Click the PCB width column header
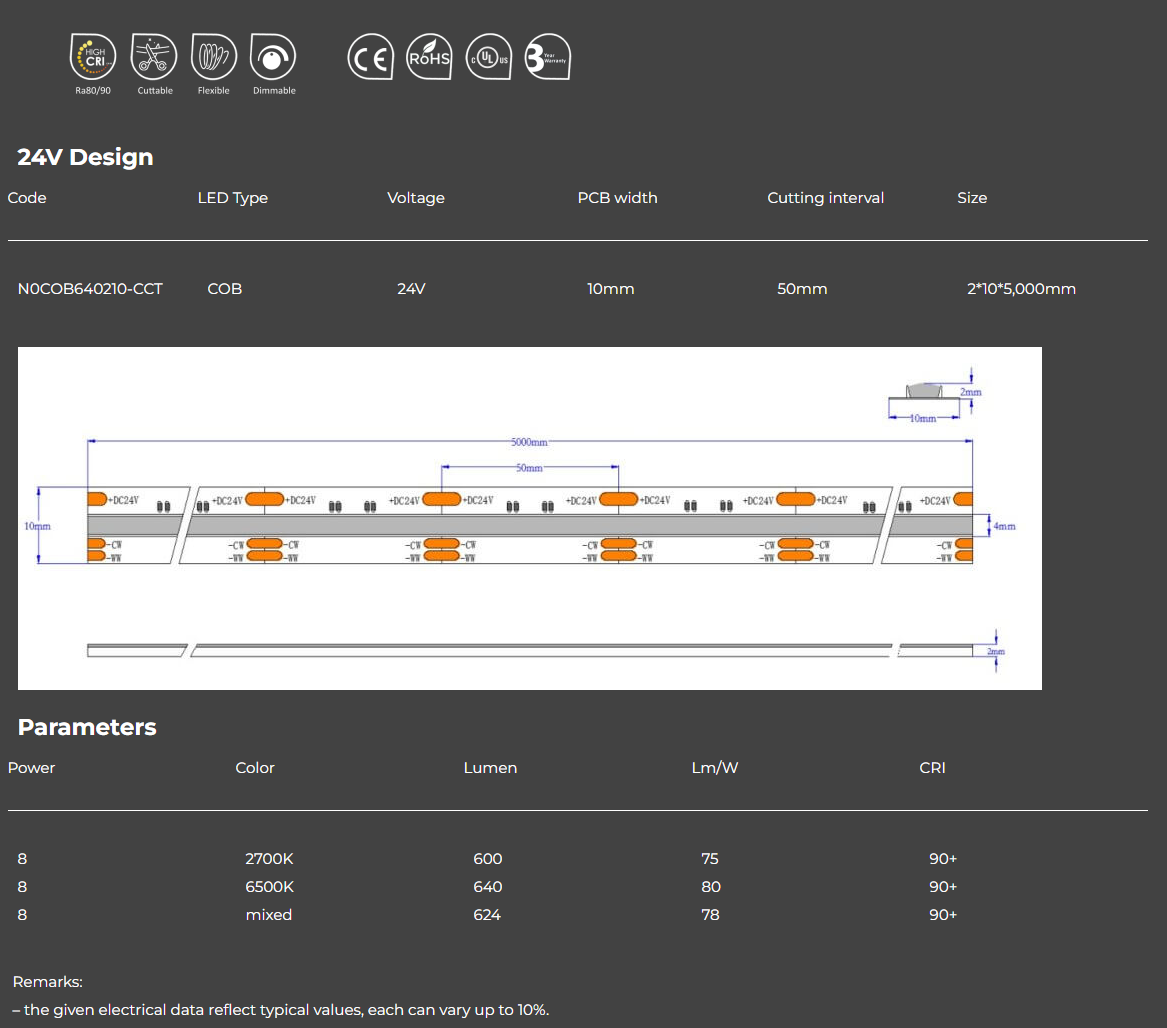 tap(617, 198)
